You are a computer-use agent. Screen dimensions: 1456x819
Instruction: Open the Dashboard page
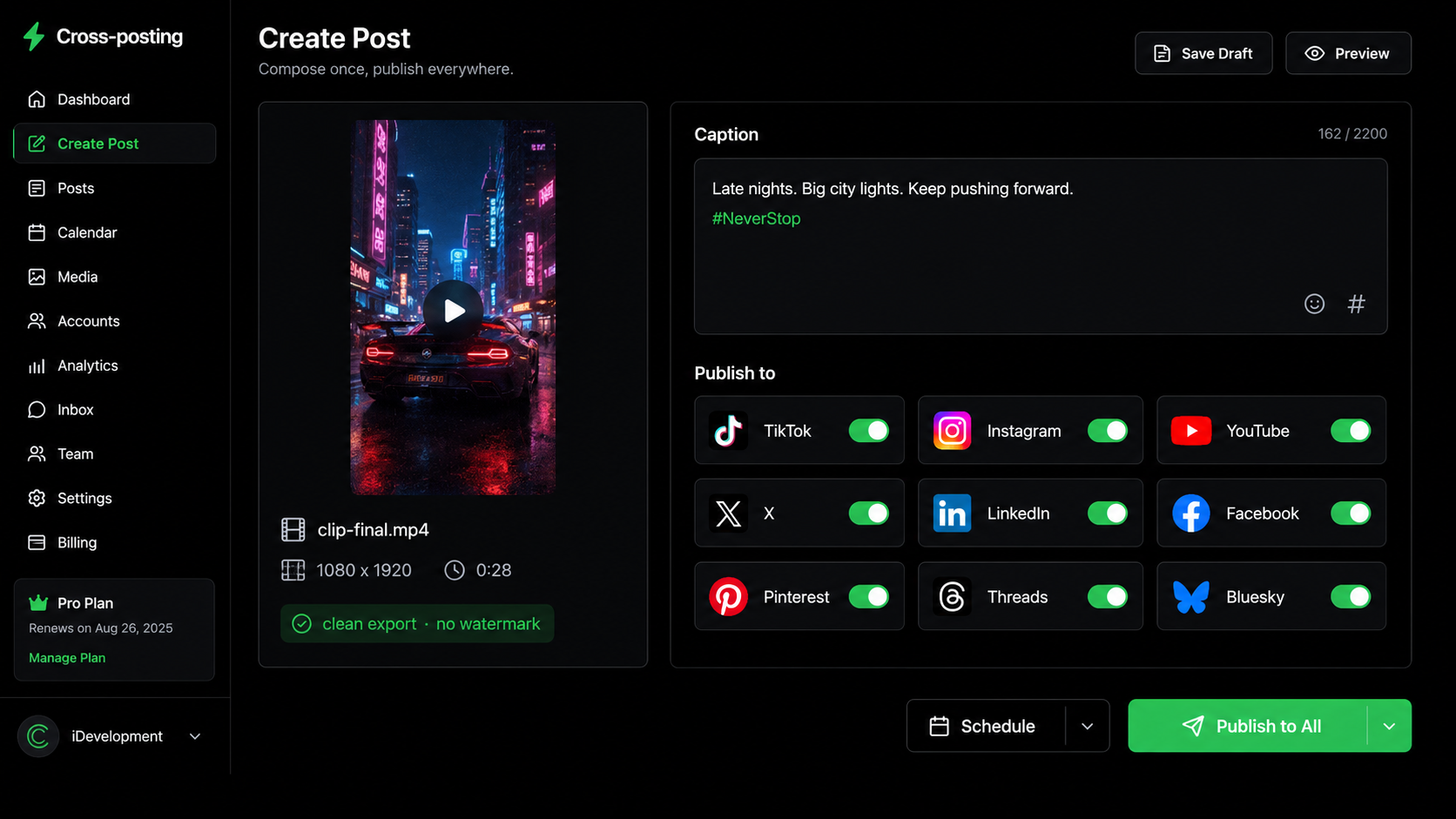(x=114, y=99)
